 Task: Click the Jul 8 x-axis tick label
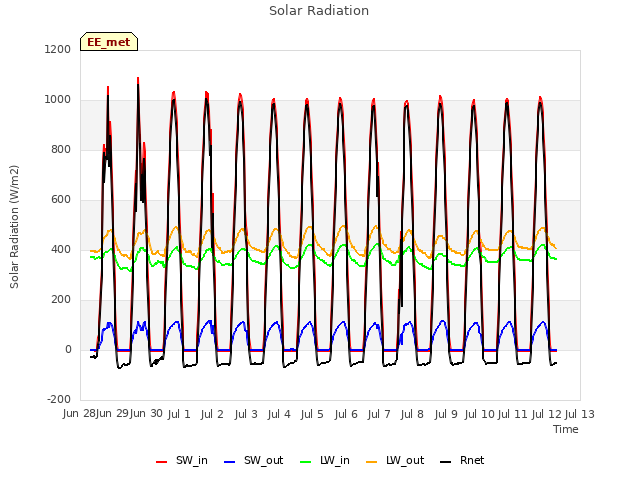click(412, 414)
